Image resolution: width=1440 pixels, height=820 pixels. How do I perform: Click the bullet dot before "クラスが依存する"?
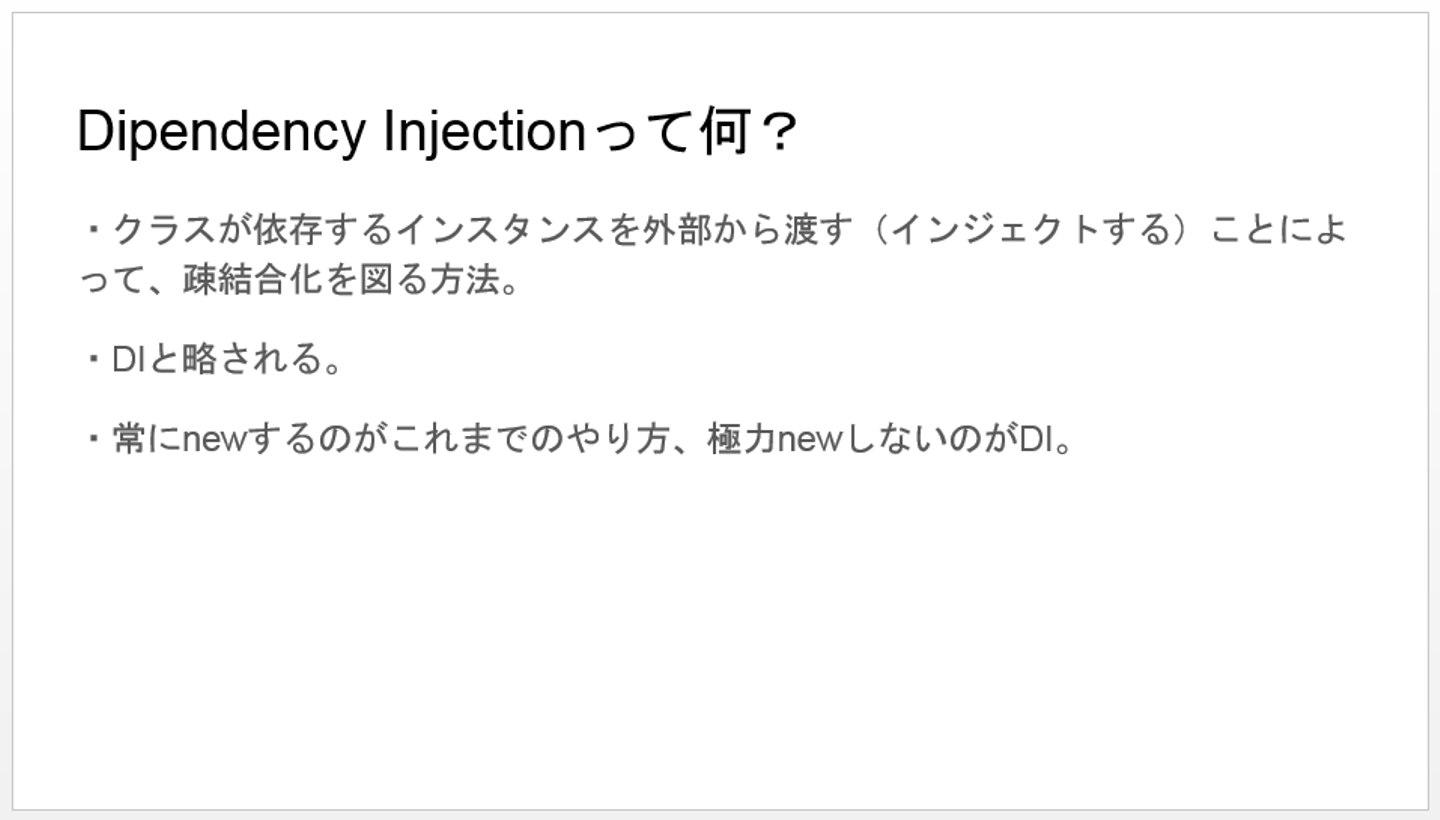coord(94,230)
